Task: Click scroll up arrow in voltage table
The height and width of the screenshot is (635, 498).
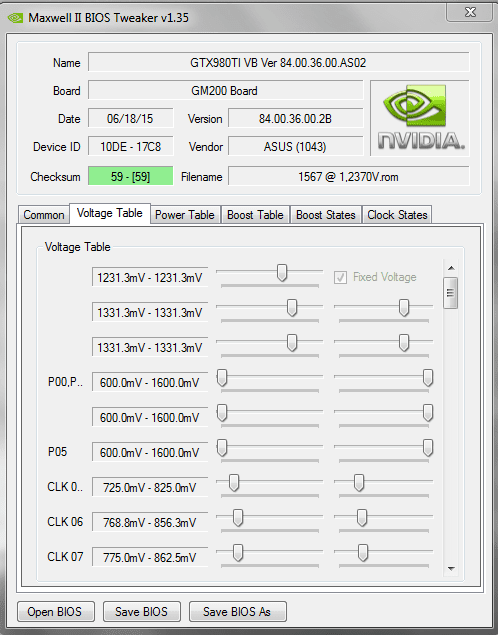Action: pos(451,268)
